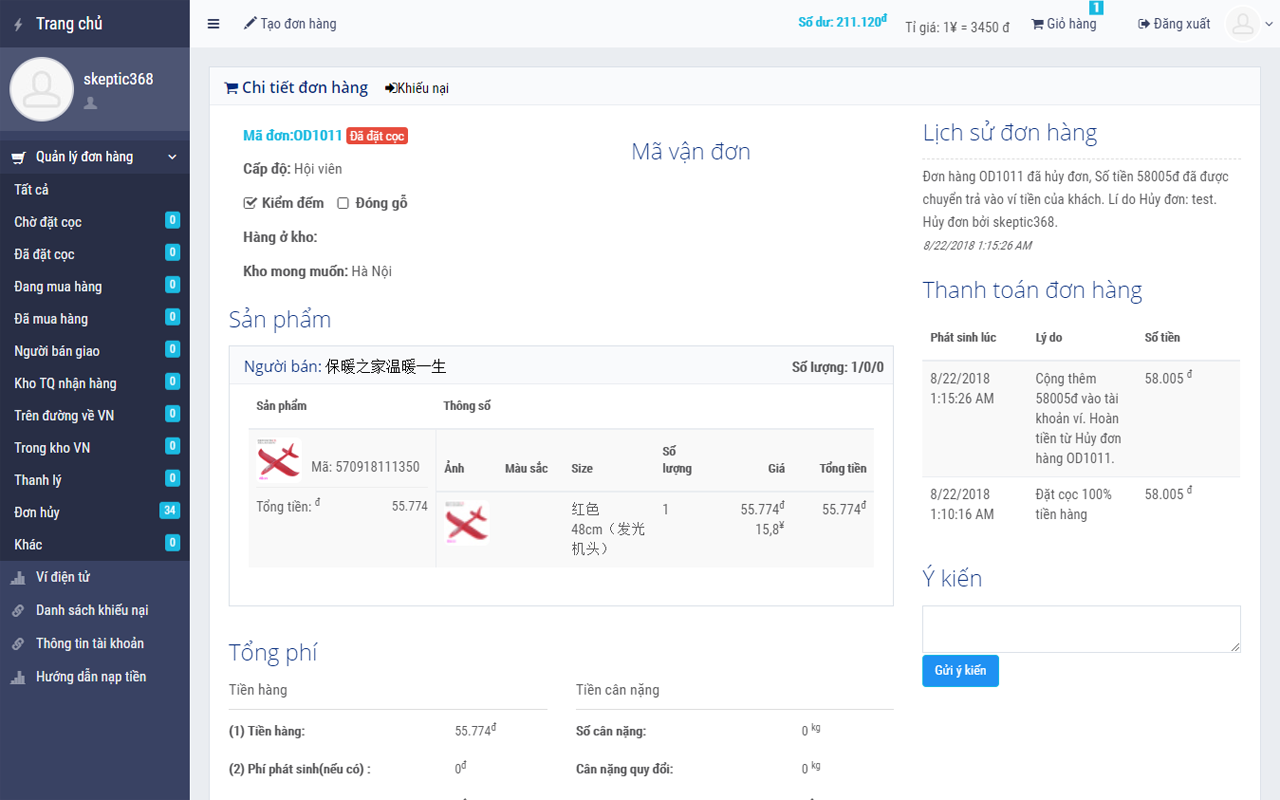Open the user avatar in the top bar
1280x800 pixels.
coord(1243,24)
